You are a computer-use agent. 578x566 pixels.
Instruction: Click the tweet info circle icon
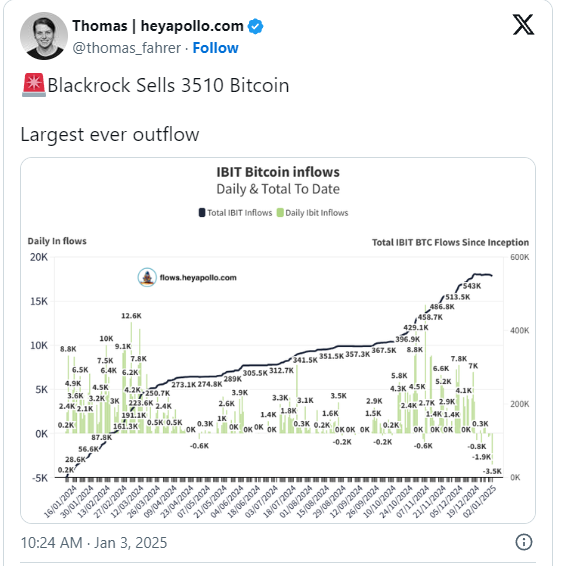click(523, 542)
